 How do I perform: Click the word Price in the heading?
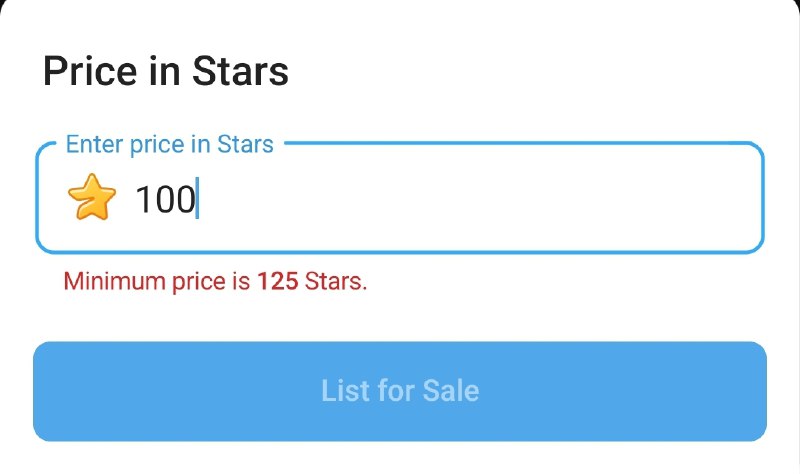(90, 71)
